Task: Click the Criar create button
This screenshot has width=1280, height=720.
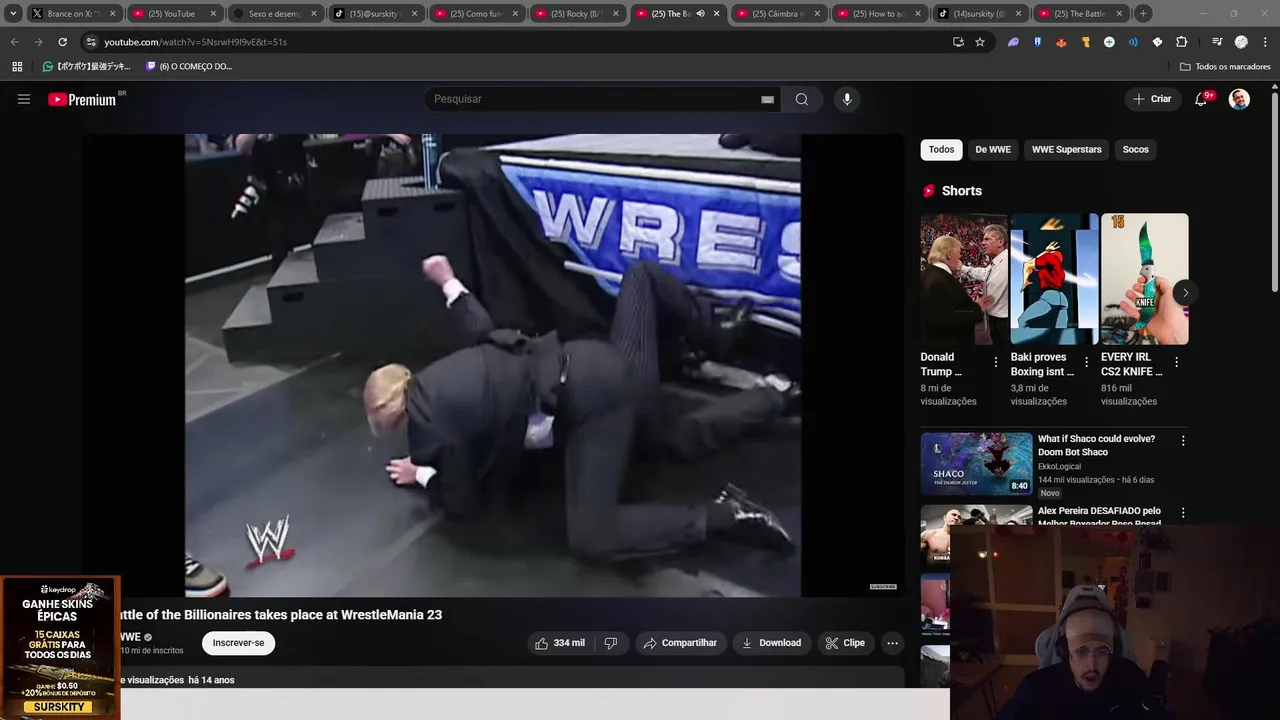Action: (x=1152, y=99)
